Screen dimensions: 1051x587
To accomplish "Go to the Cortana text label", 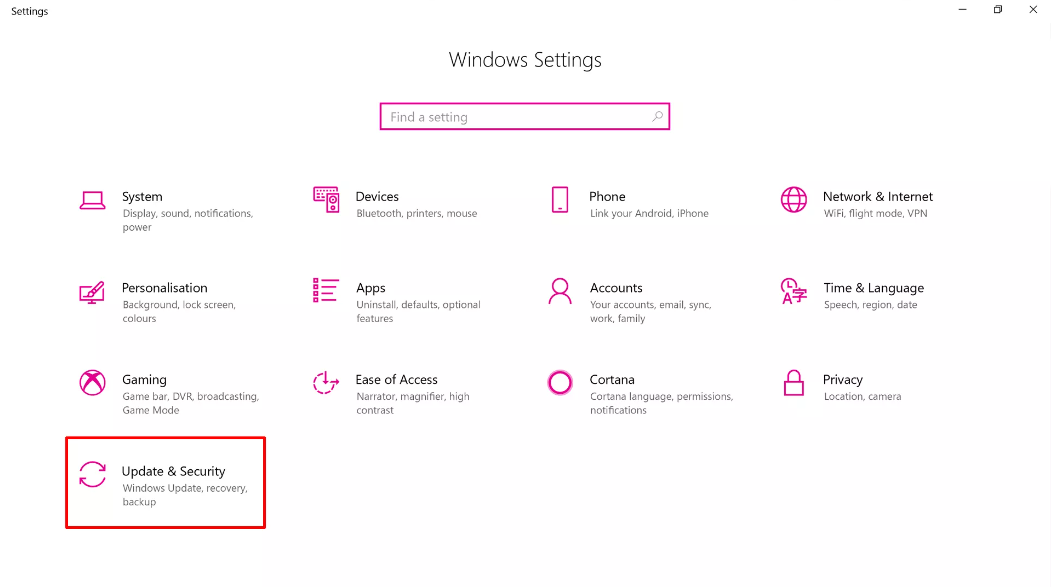I will pyautogui.click(x=612, y=379).
